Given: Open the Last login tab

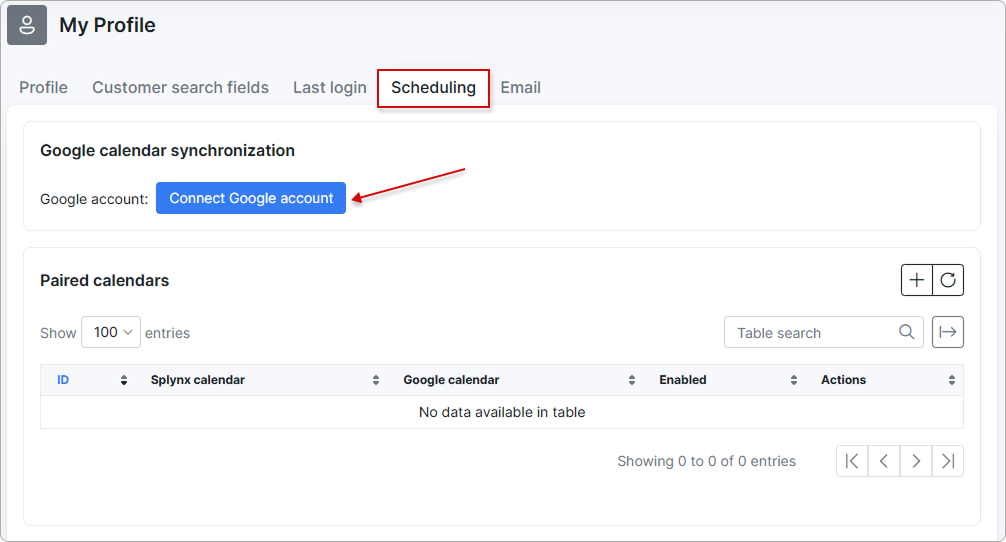Looking at the screenshot, I should coord(330,87).
